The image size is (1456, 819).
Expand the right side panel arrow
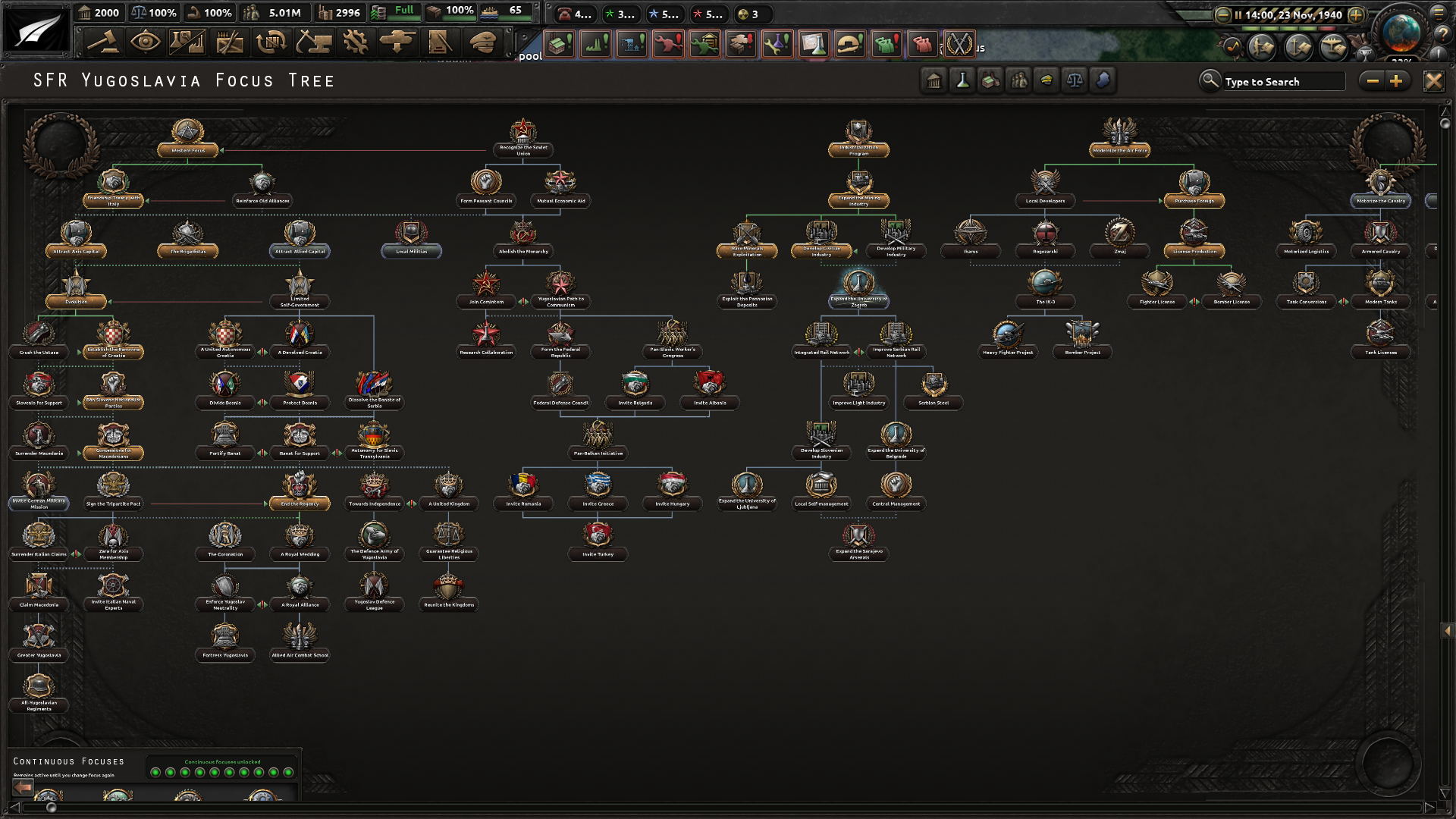[1447, 631]
